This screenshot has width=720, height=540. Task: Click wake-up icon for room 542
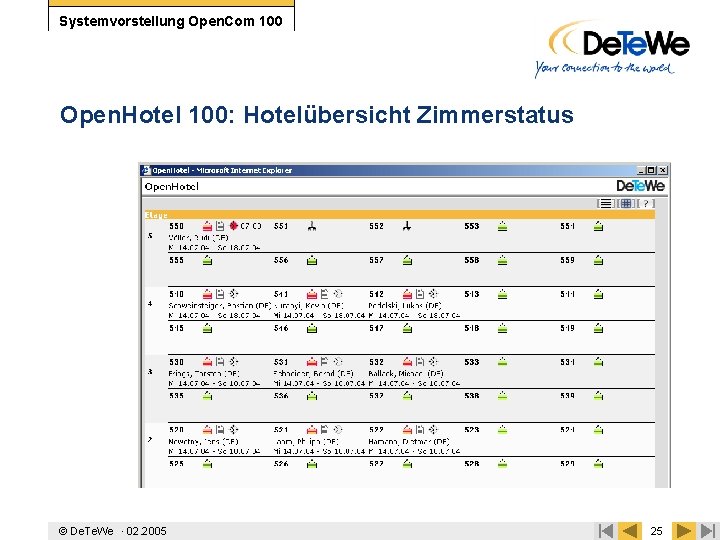pos(433,294)
